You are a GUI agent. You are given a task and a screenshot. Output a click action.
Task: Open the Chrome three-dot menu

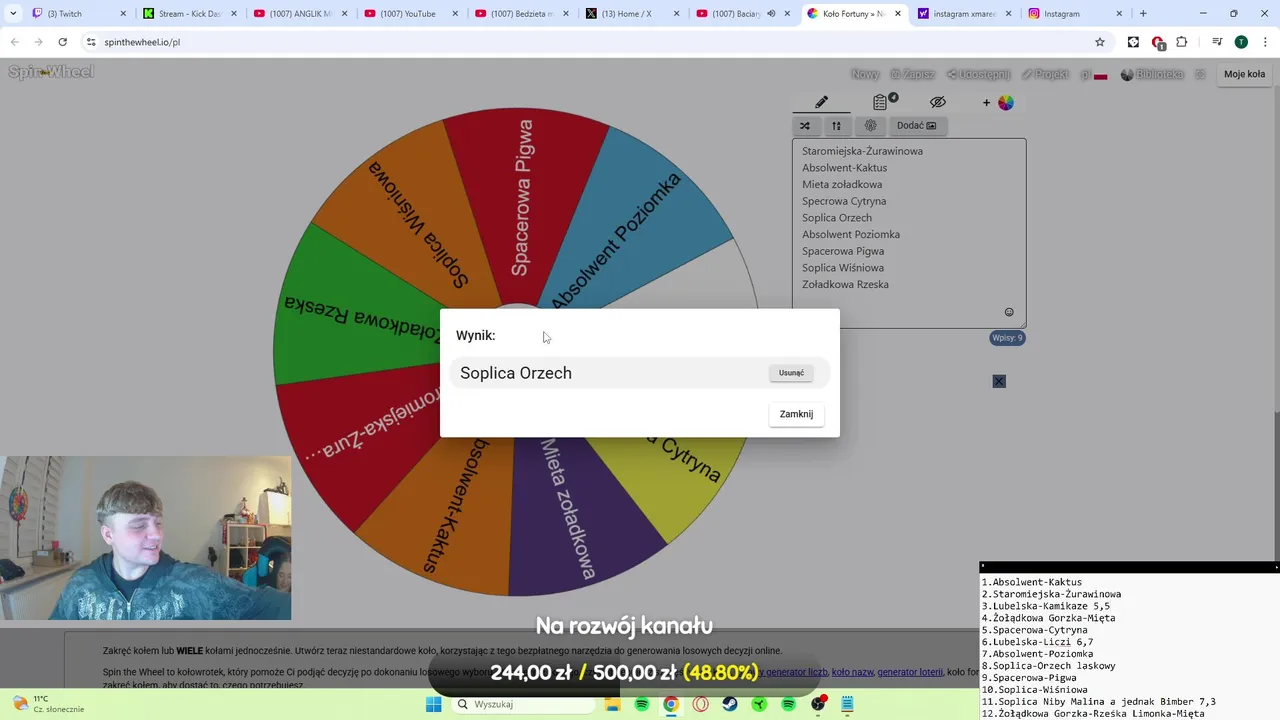pos(1265,42)
